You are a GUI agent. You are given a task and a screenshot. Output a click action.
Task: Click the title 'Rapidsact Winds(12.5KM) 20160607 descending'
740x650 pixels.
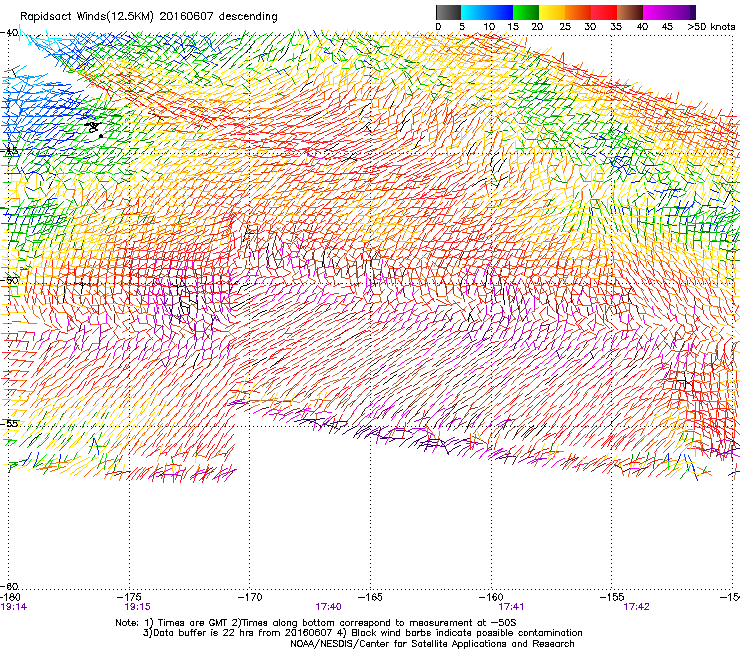[149, 17]
